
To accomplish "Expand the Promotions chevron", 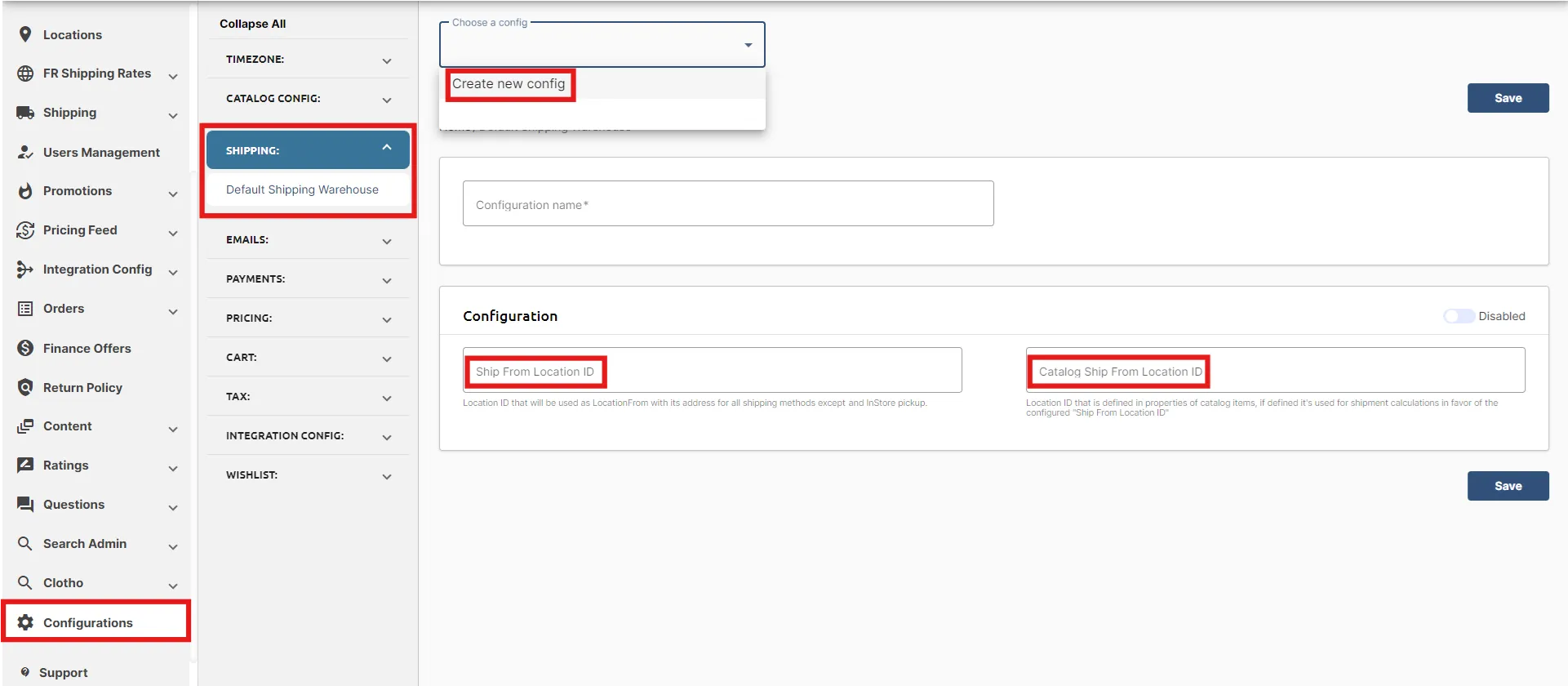I will tap(173, 194).
